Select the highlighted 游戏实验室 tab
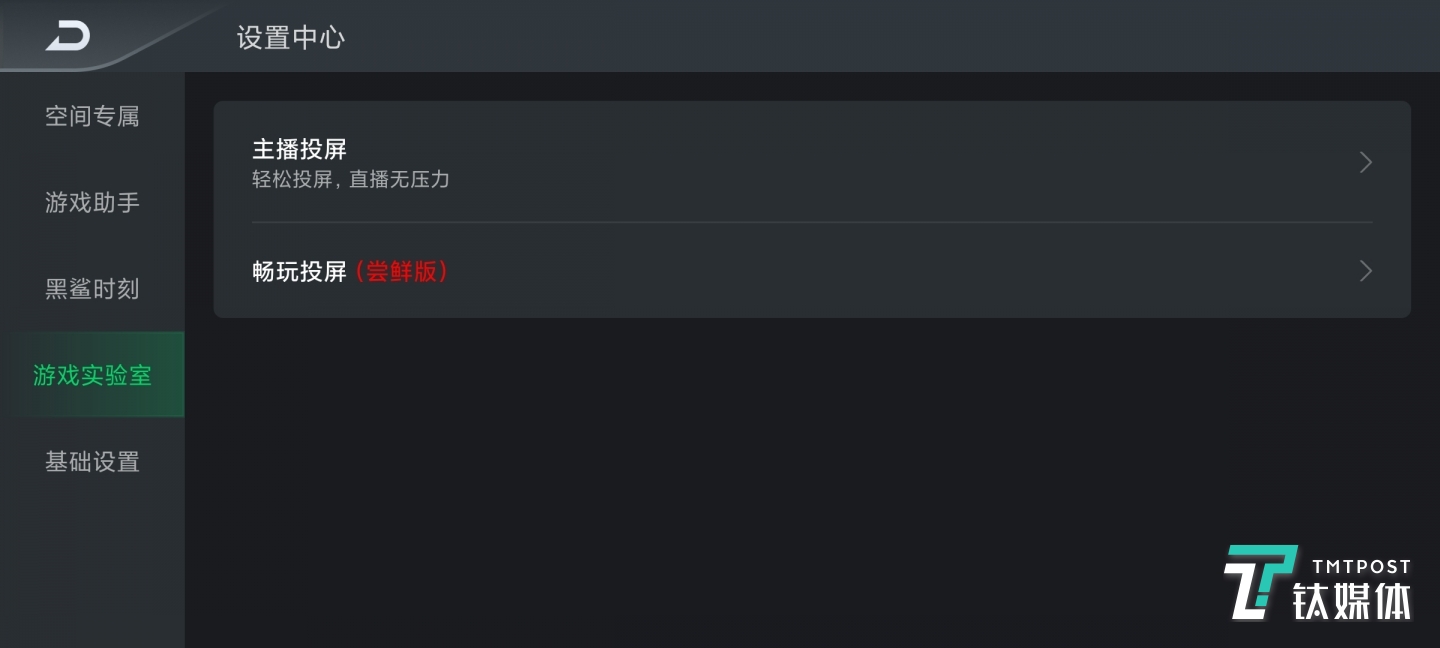Viewport: 1440px width, 648px height. 92,375
